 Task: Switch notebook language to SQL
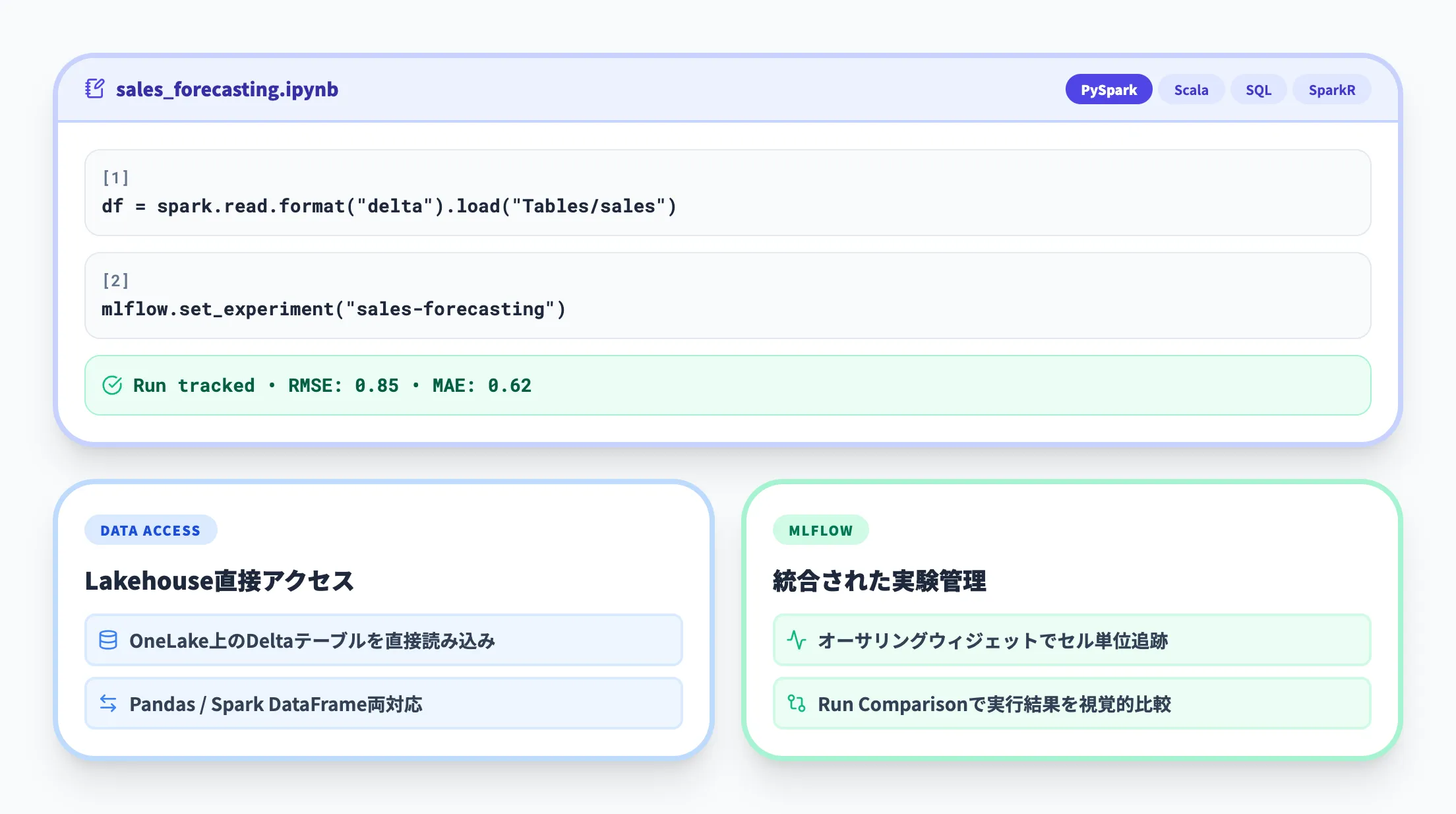click(1258, 90)
